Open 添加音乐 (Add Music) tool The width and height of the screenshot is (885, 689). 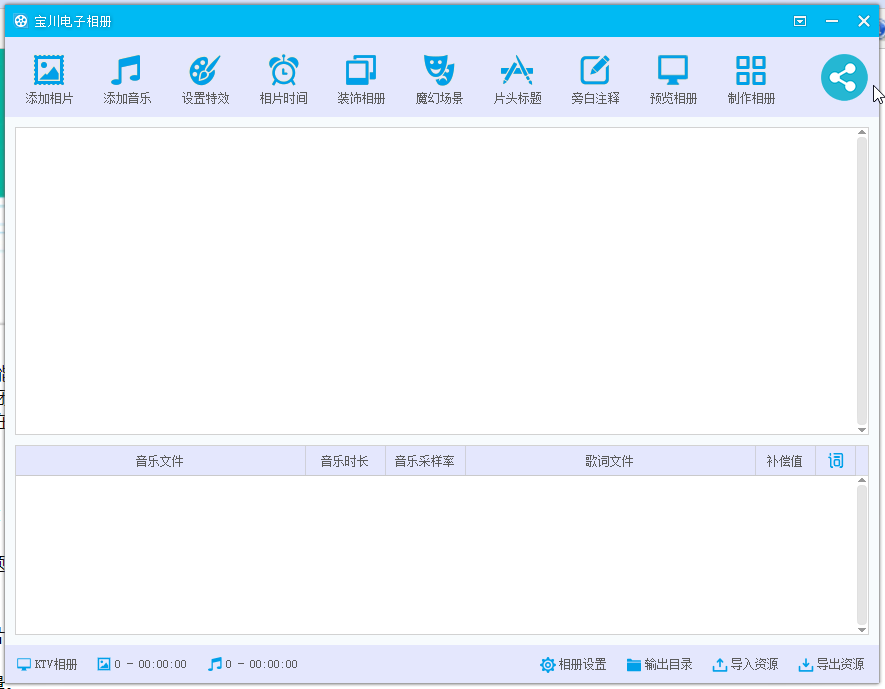[x=127, y=71]
